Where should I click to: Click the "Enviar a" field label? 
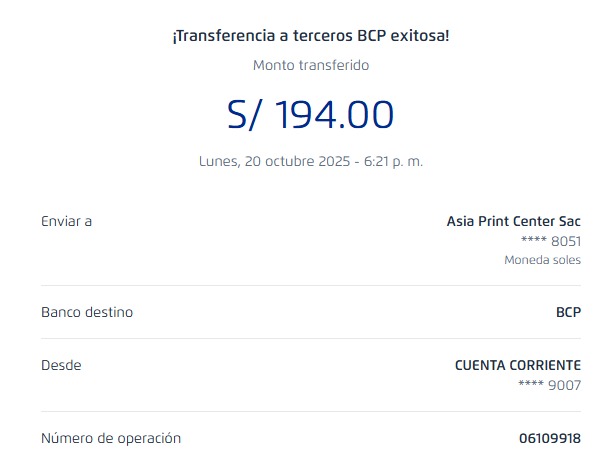point(66,221)
